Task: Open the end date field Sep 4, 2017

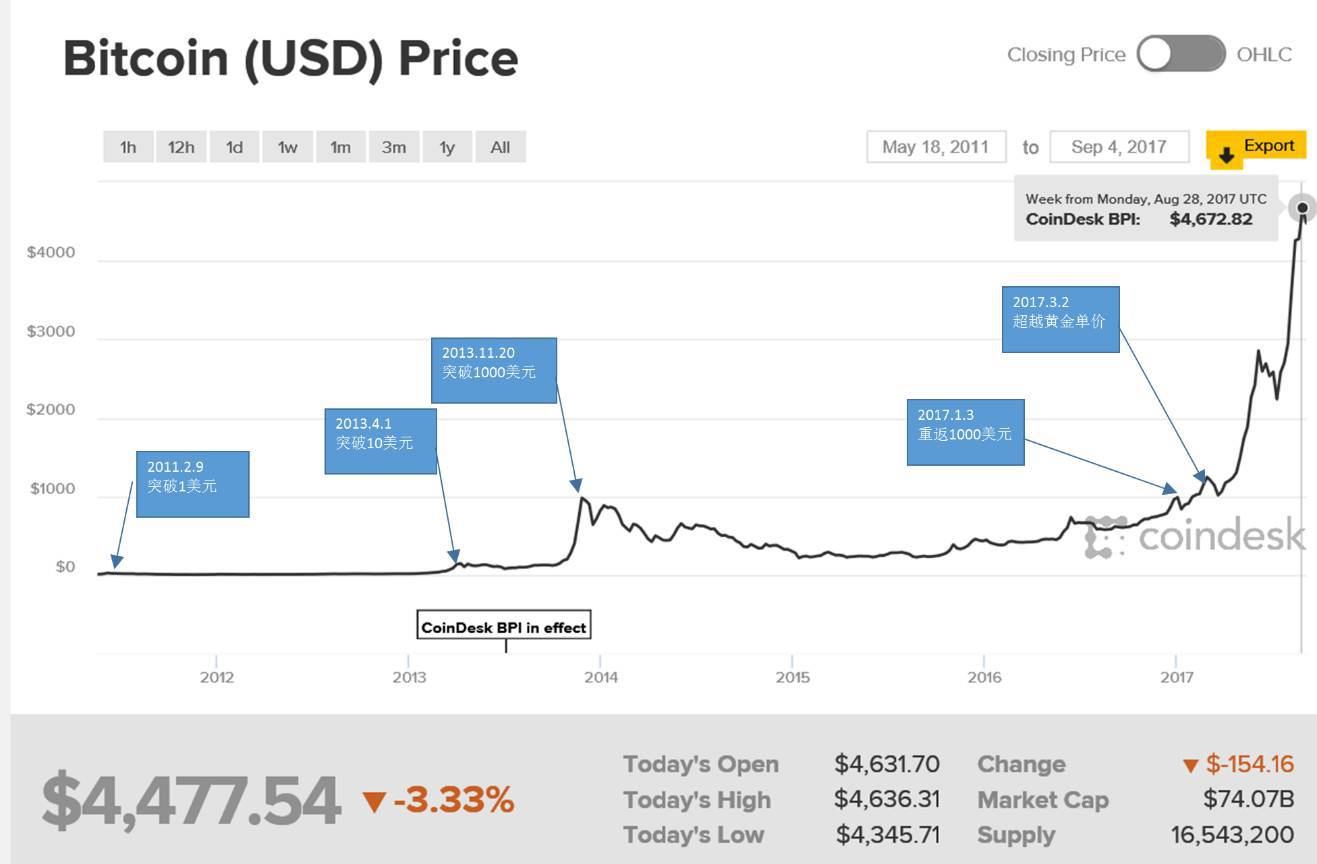Action: (1120, 147)
